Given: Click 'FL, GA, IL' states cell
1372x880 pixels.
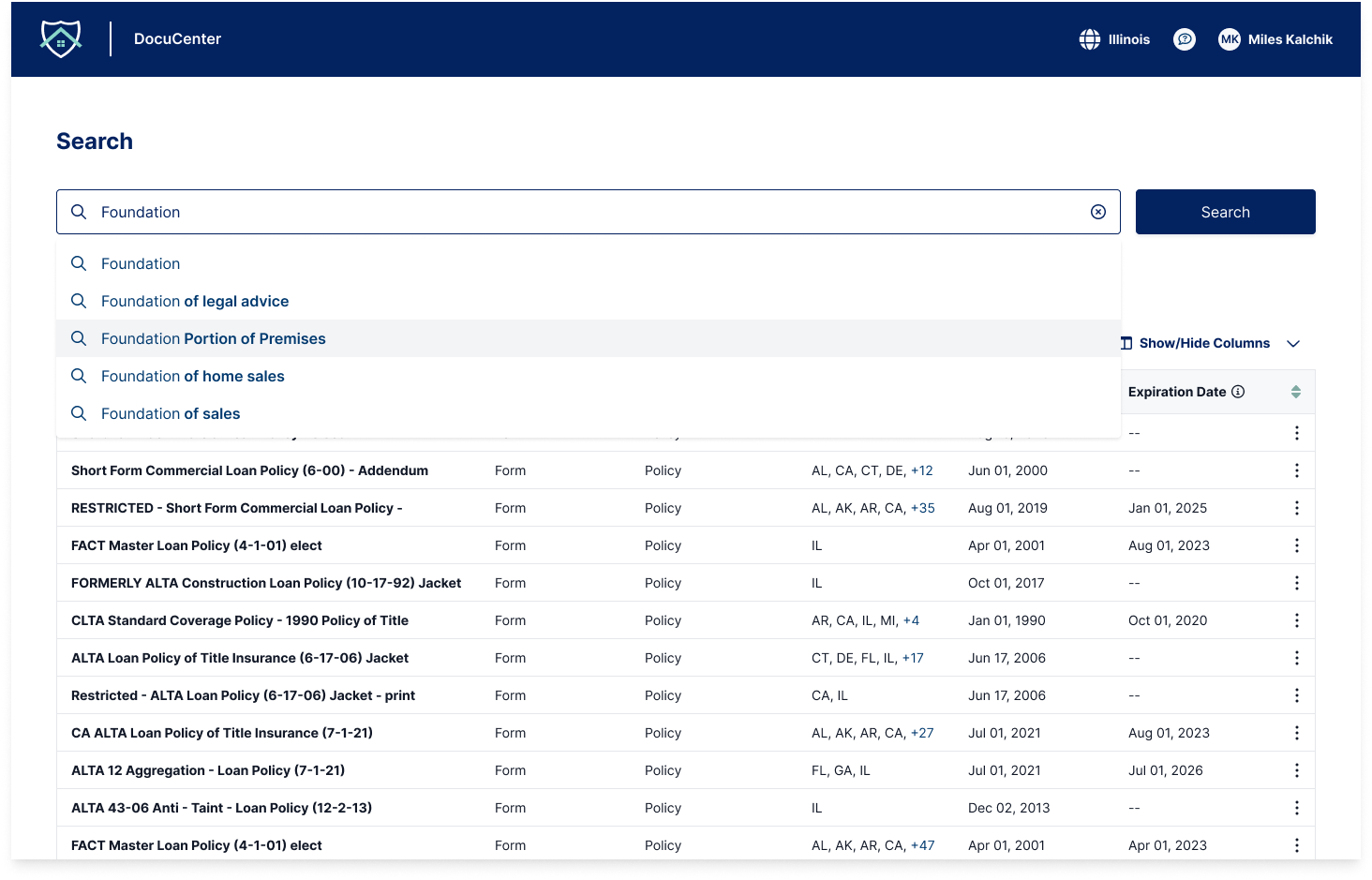Looking at the screenshot, I should [x=841, y=770].
